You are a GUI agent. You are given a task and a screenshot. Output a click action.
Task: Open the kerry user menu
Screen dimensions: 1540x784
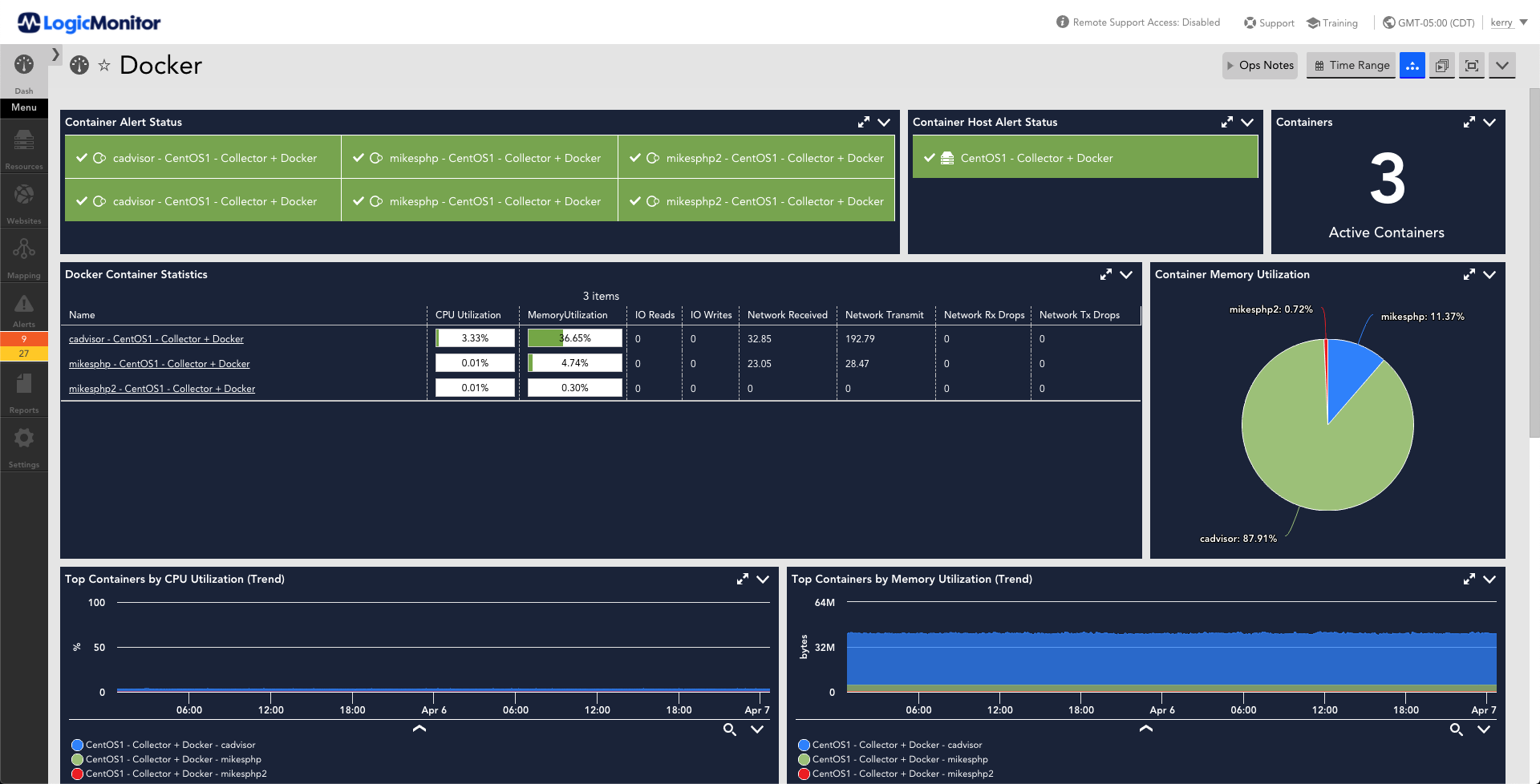(1508, 22)
